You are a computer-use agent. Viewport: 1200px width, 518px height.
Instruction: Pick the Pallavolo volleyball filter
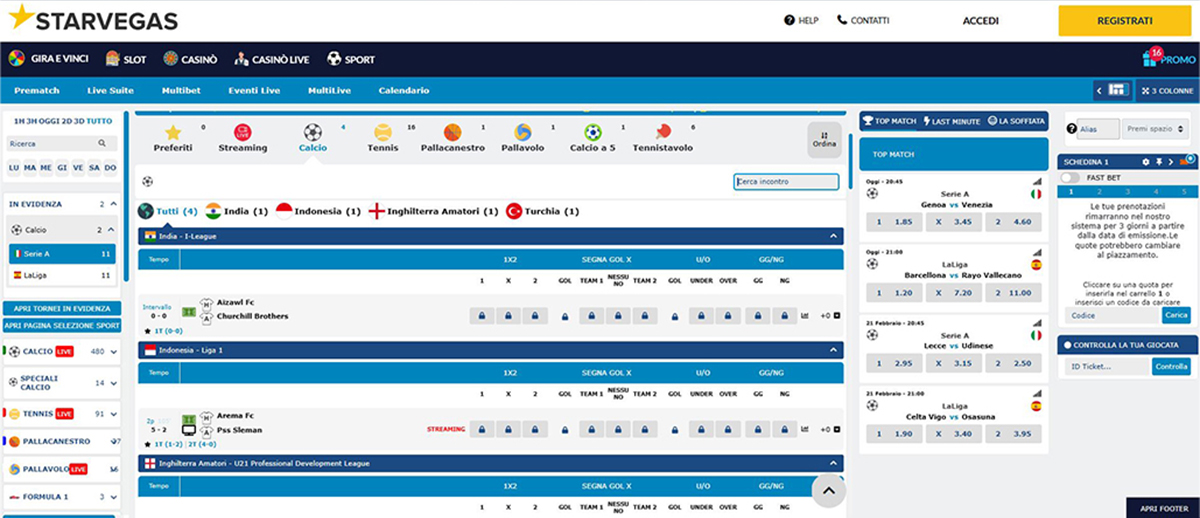[x=522, y=138]
